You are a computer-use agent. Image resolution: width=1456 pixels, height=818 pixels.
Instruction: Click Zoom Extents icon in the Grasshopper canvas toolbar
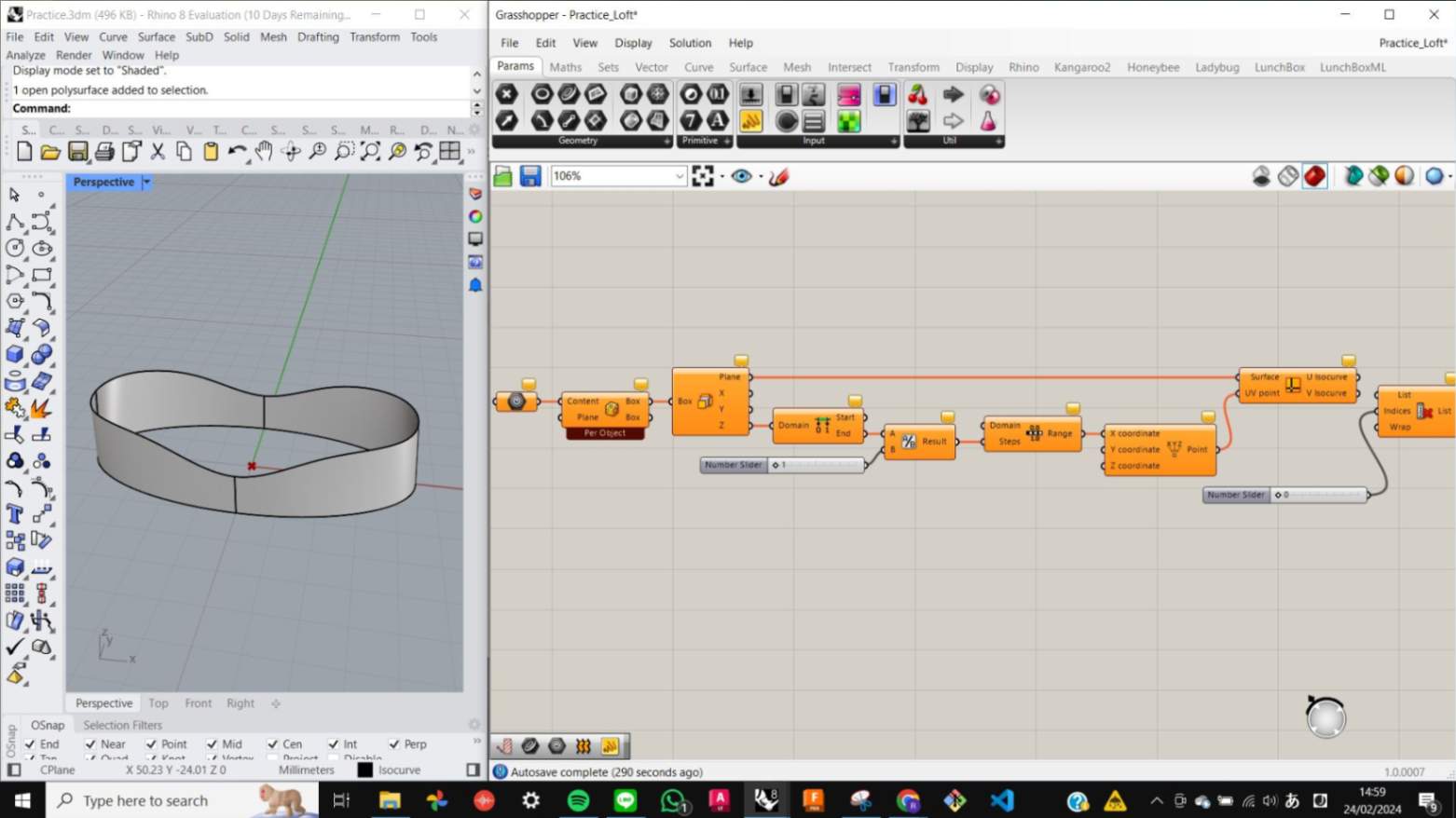click(703, 176)
